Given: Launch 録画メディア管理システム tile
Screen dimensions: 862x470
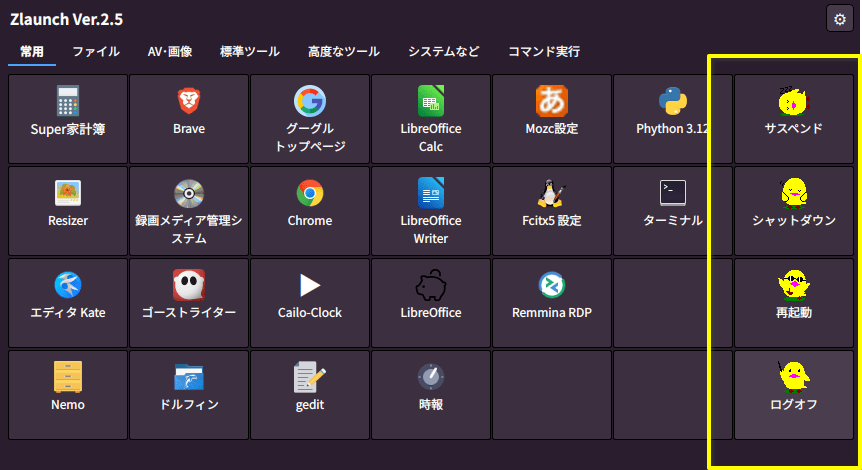Looking at the screenshot, I should click(189, 211).
